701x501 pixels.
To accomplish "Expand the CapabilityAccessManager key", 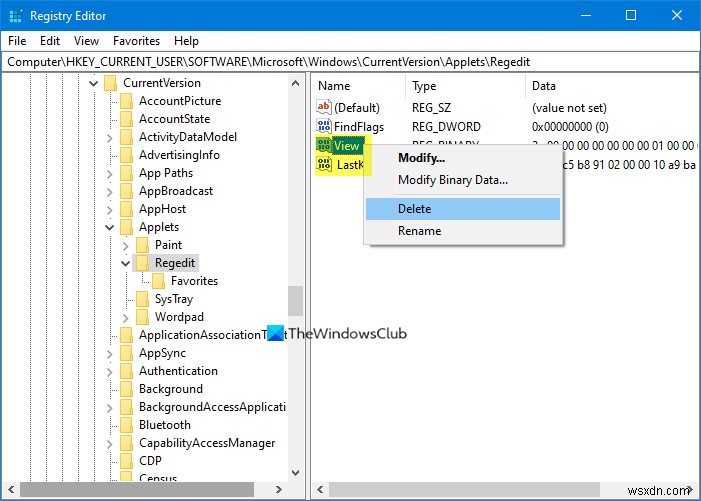I will pyautogui.click(x=110, y=444).
